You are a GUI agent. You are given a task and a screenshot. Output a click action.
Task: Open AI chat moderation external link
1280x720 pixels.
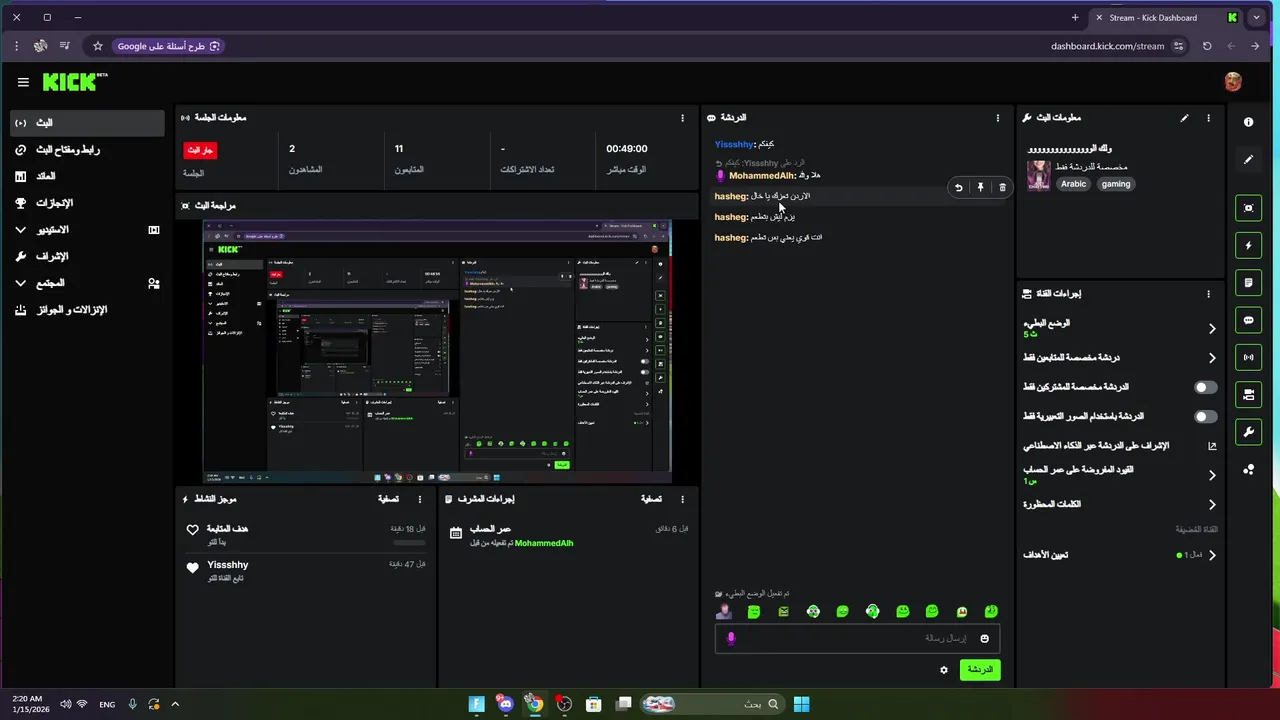[x=1212, y=446]
